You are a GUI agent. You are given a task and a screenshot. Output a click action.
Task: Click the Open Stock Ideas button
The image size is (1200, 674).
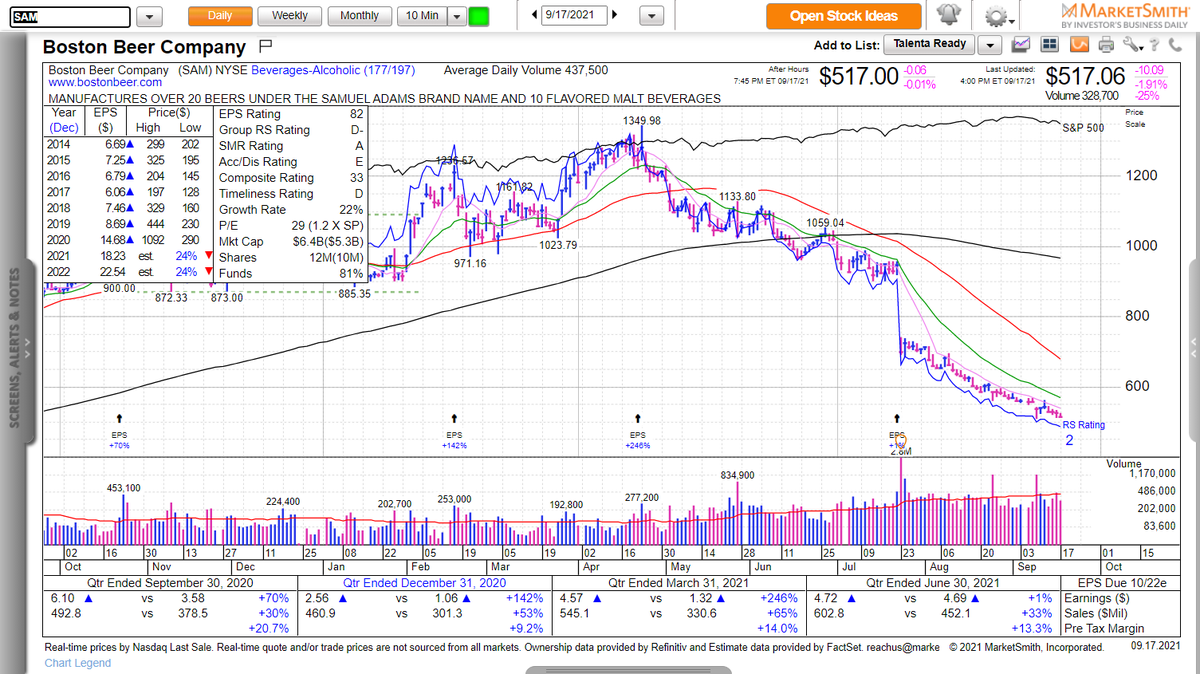[842, 16]
